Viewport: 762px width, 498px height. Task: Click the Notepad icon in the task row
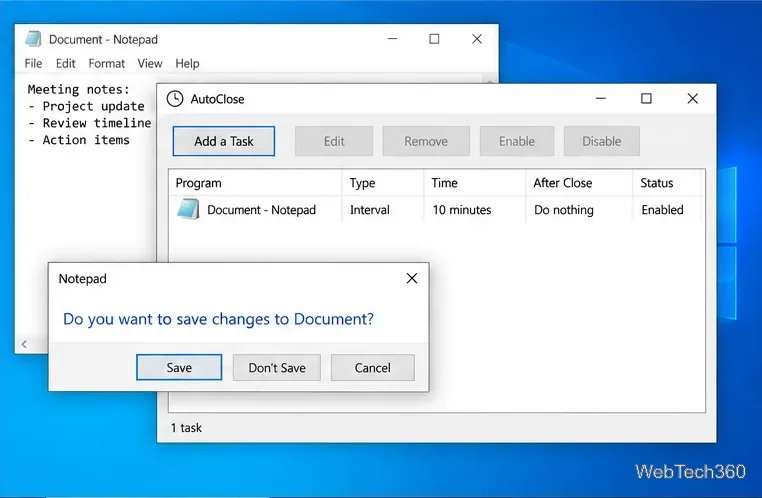click(x=189, y=209)
